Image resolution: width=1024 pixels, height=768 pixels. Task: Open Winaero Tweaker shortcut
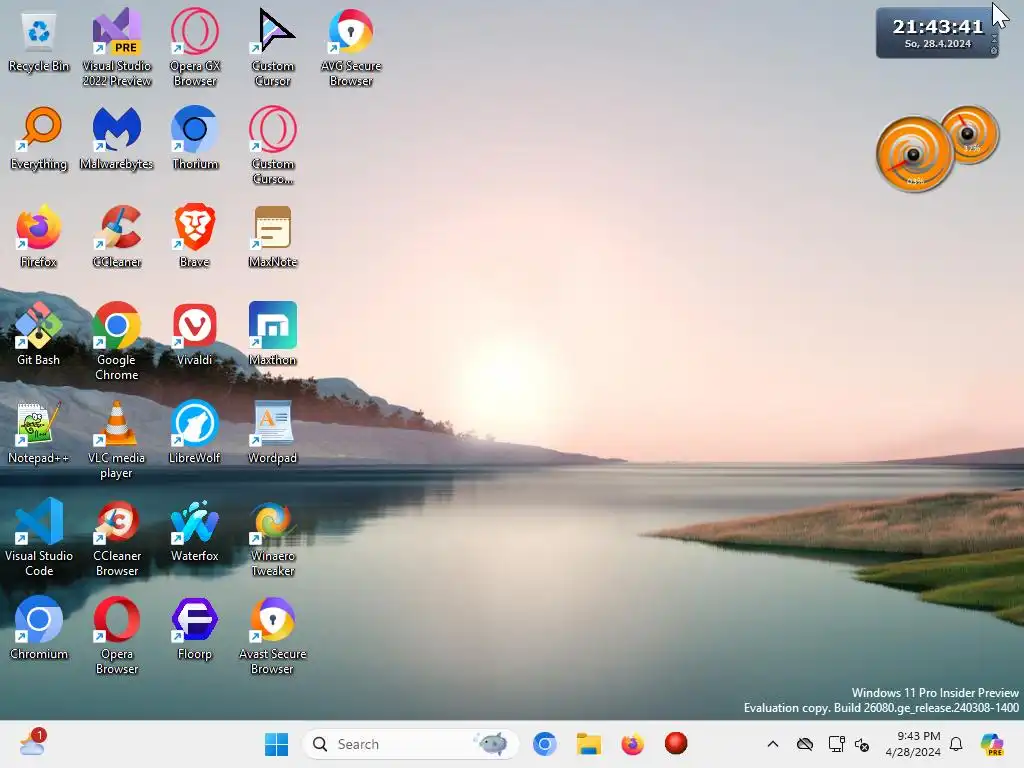click(x=273, y=538)
